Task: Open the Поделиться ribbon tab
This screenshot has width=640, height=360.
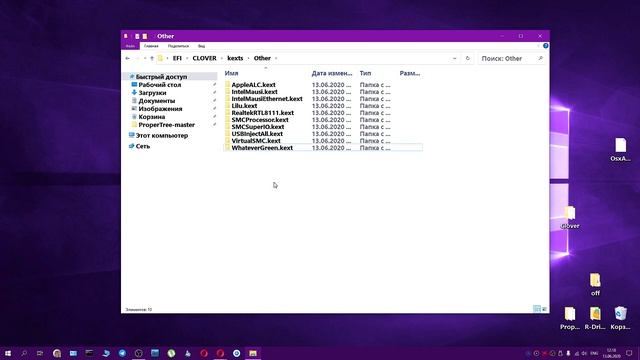Action: point(178,46)
